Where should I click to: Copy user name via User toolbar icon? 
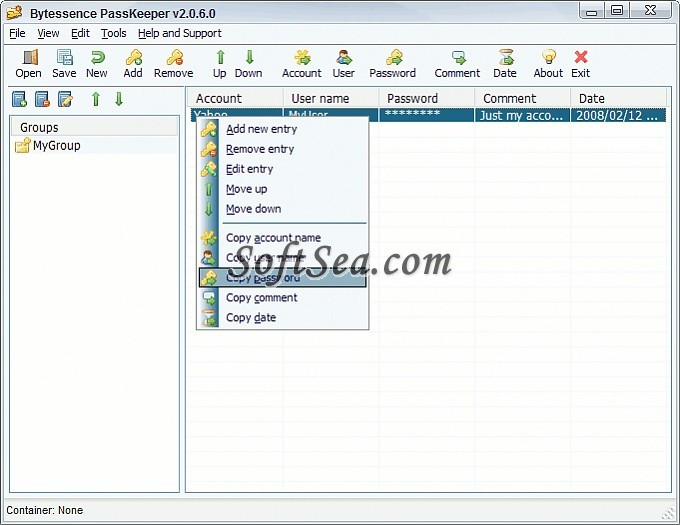click(x=343, y=64)
